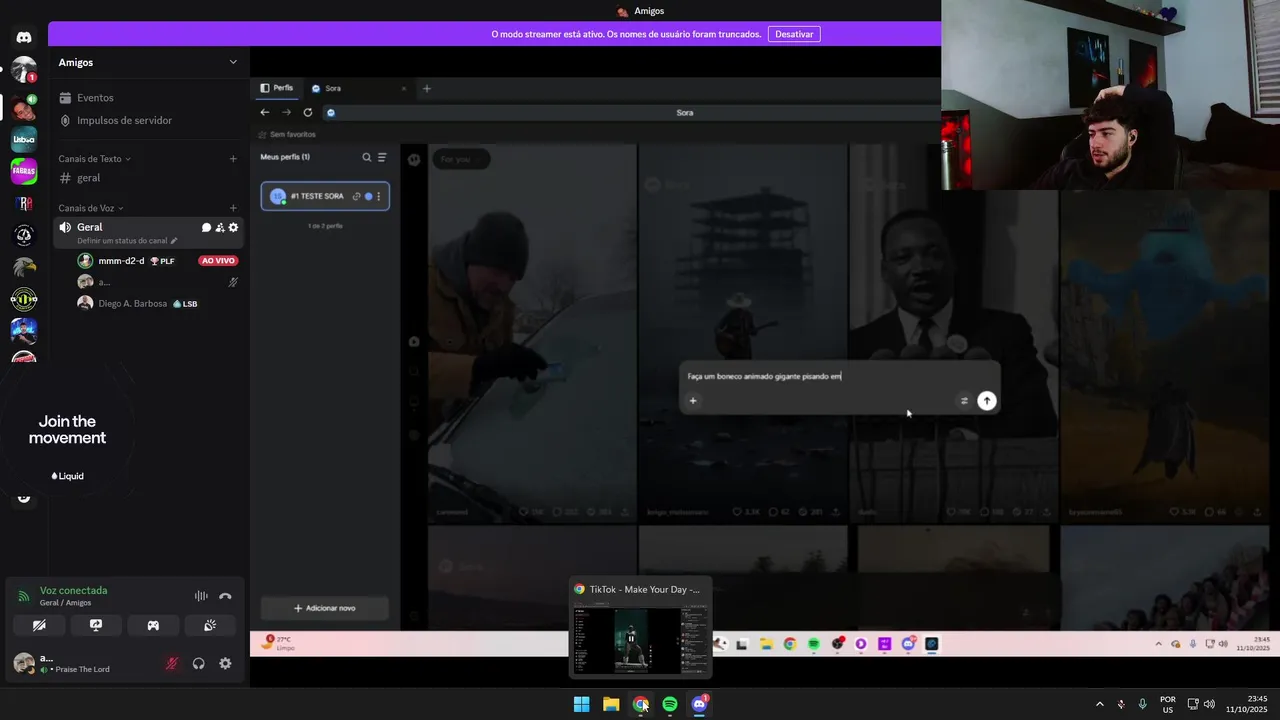Open Discord user settings gear
Screen dimensions: 1280x720
(225, 663)
